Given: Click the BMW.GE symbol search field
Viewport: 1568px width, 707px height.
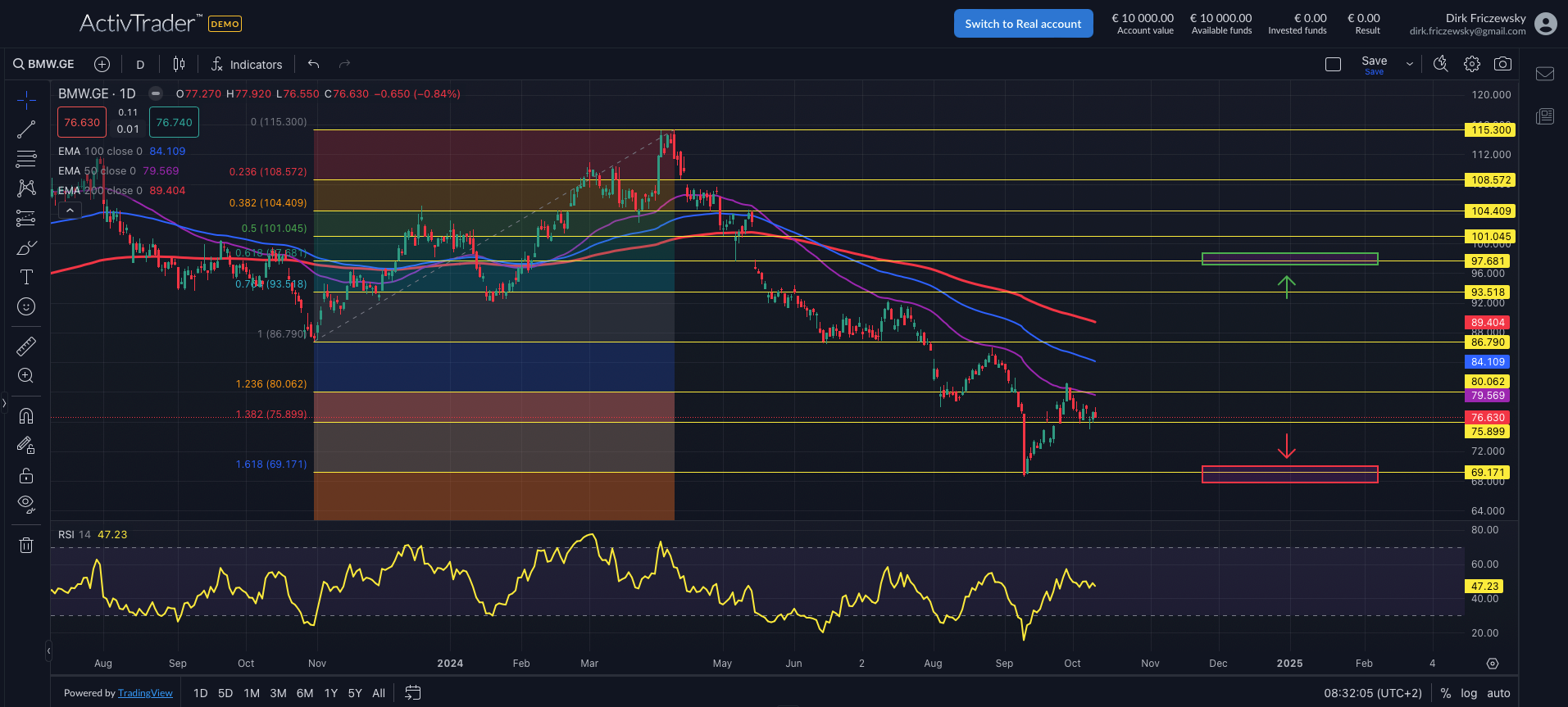Looking at the screenshot, I should coord(44,64).
